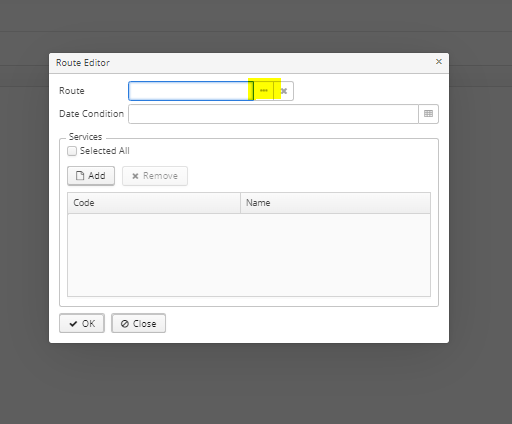The width and height of the screenshot is (512, 424).
Task: Focus the Date Condition input field
Action: coord(273,114)
